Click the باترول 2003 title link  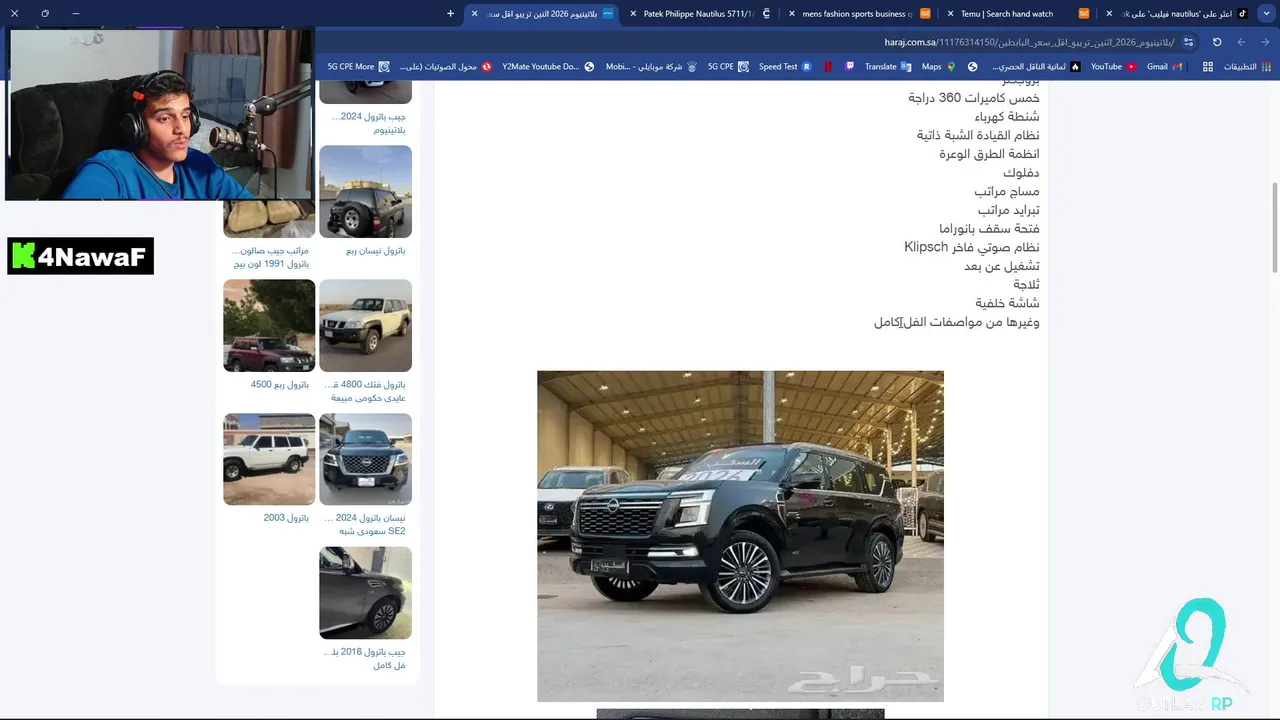[286, 518]
